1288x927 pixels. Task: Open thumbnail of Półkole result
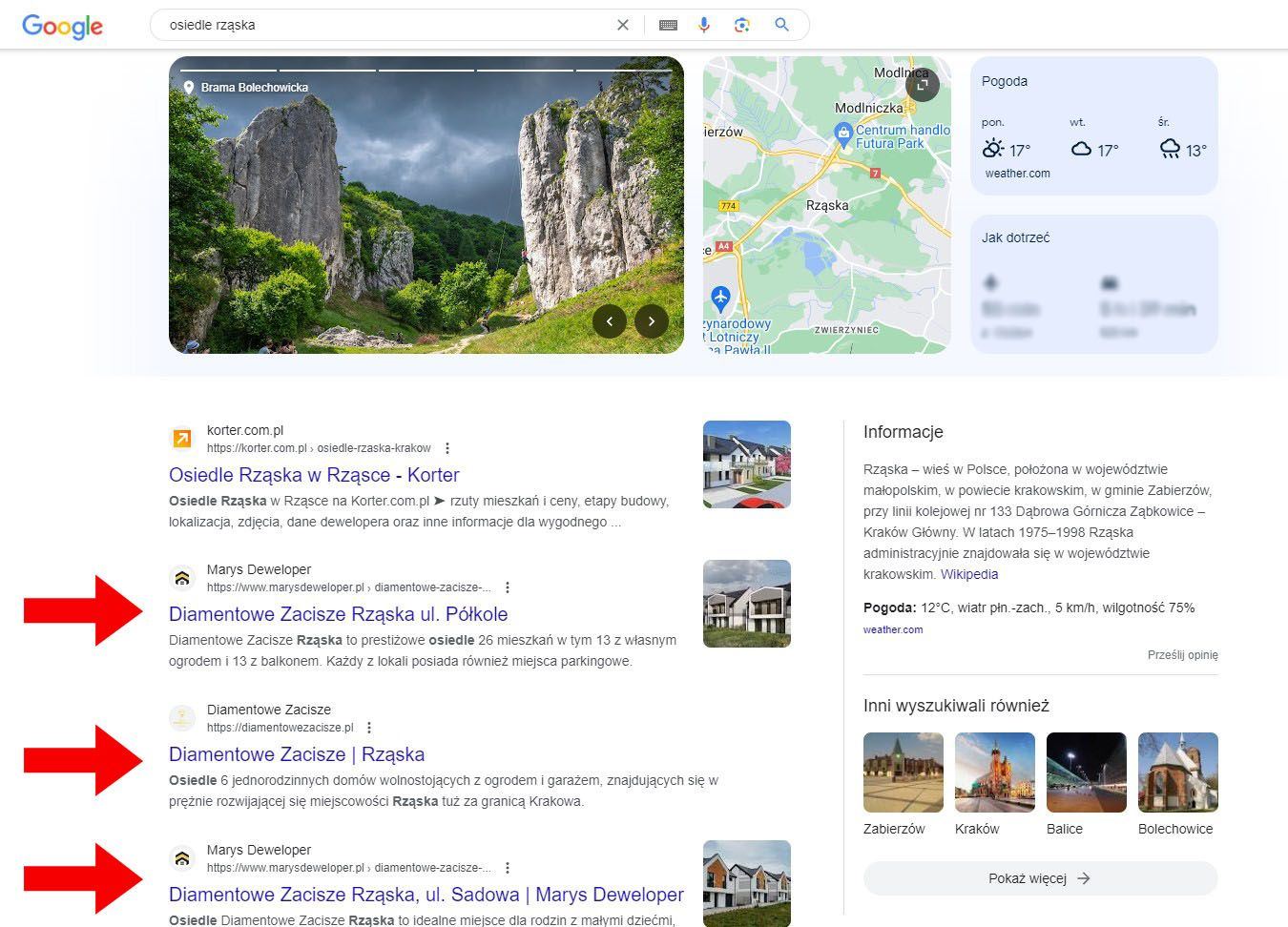coord(747,604)
